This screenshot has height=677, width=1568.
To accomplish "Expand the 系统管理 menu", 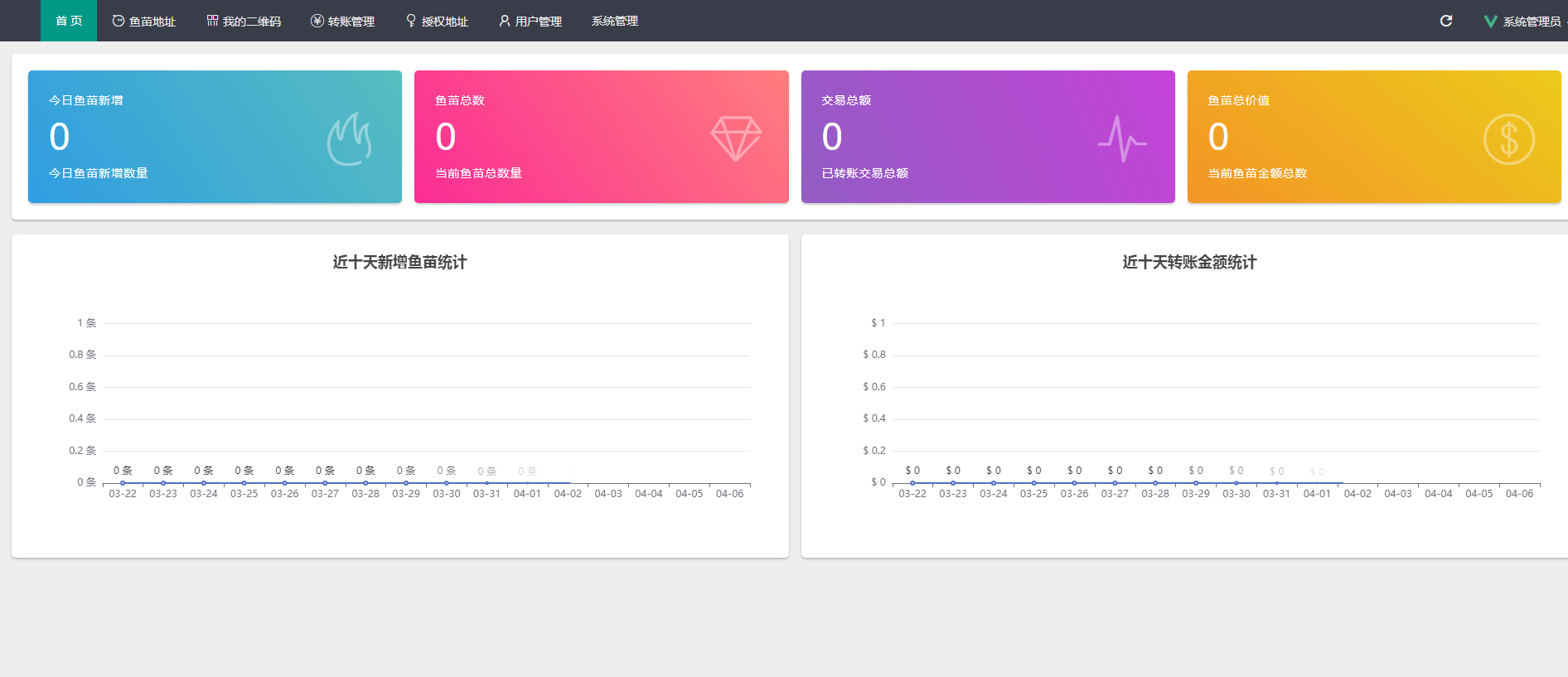I will [x=615, y=21].
